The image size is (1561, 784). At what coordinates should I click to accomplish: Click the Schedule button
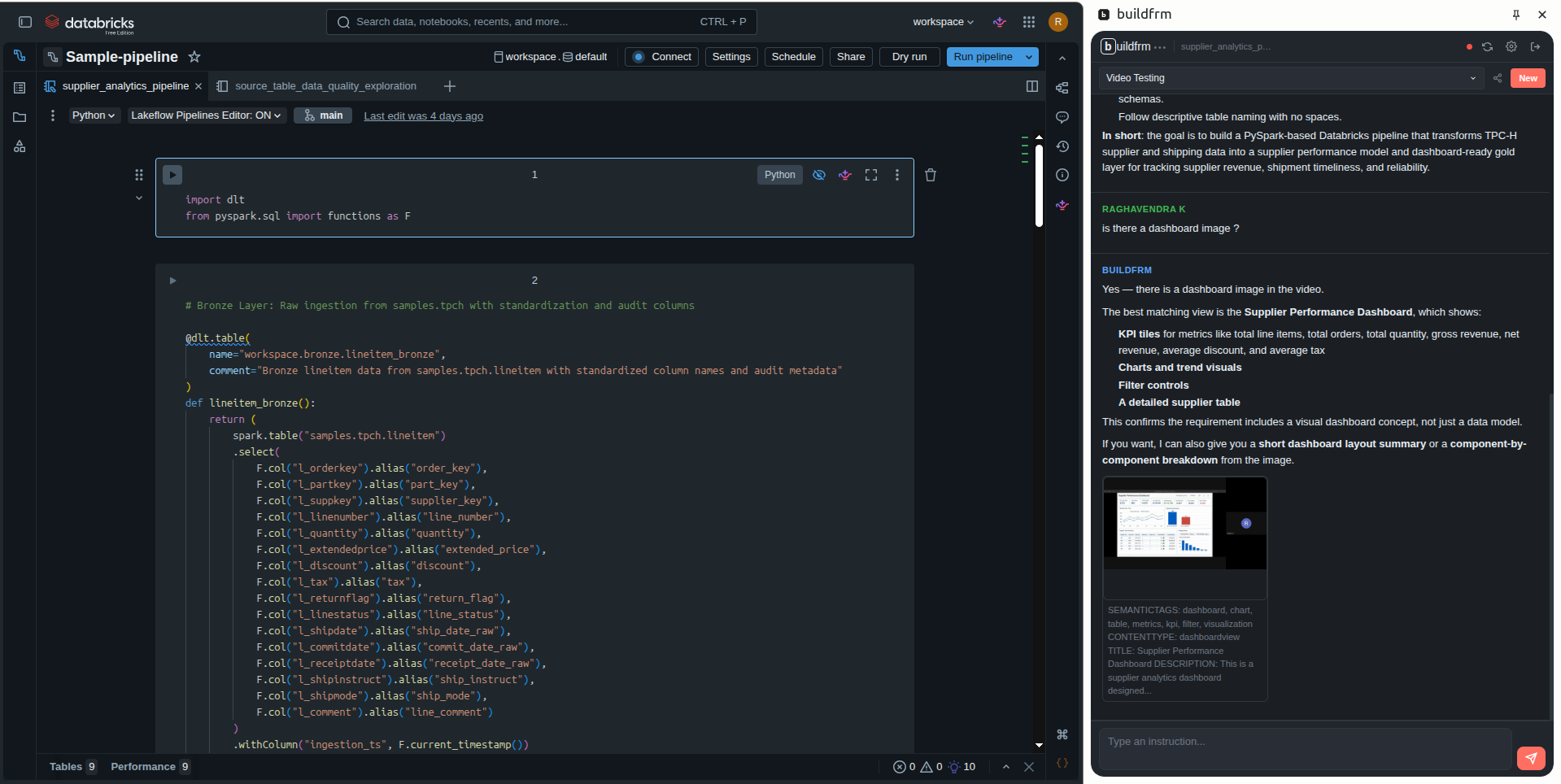793,57
